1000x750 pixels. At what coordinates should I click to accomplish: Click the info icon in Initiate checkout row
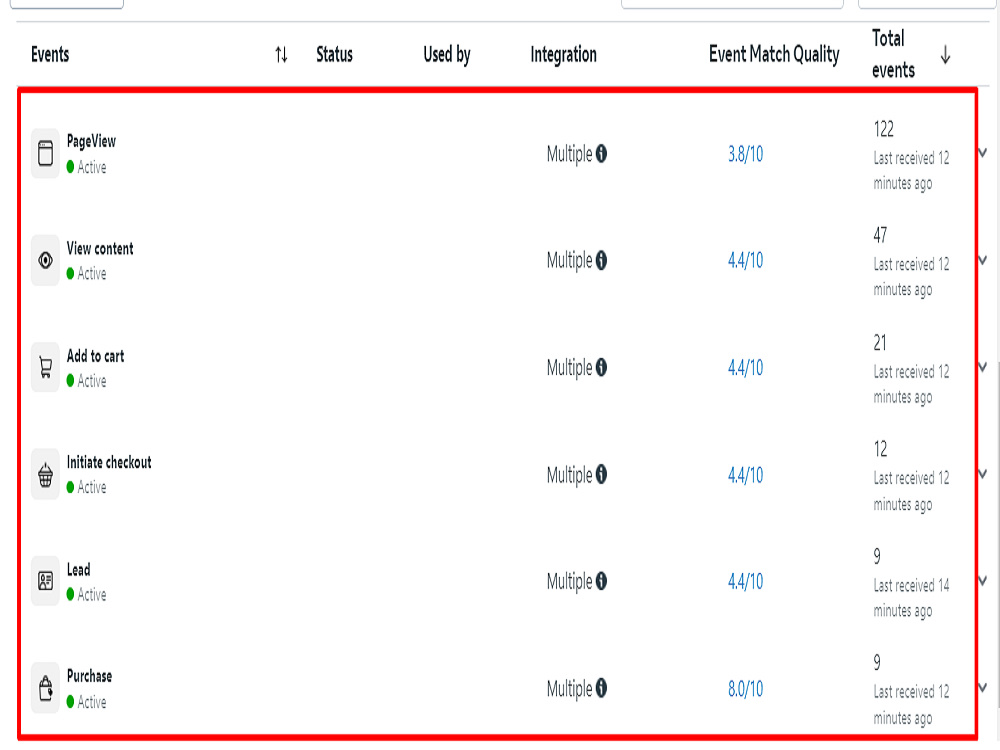(601, 474)
